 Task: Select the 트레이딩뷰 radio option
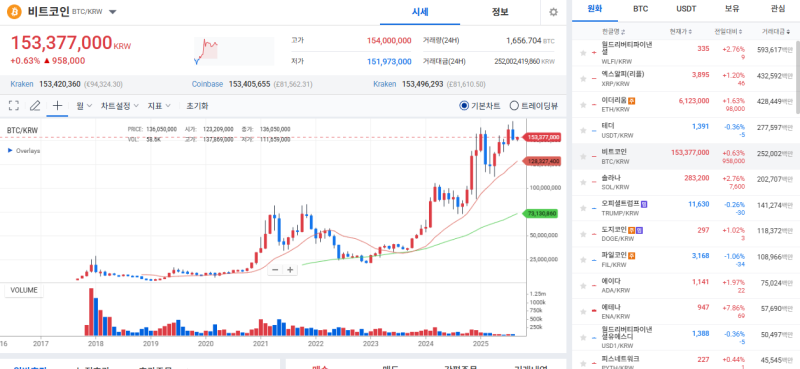tap(534, 106)
